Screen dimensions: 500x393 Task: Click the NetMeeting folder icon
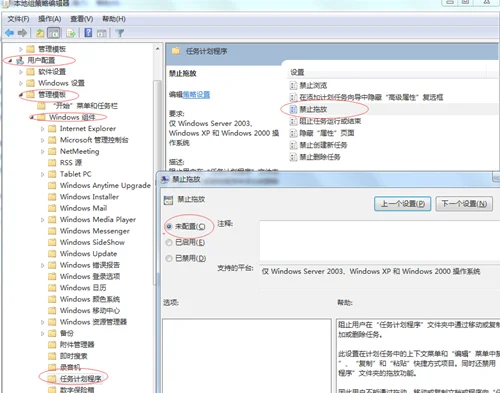point(52,151)
